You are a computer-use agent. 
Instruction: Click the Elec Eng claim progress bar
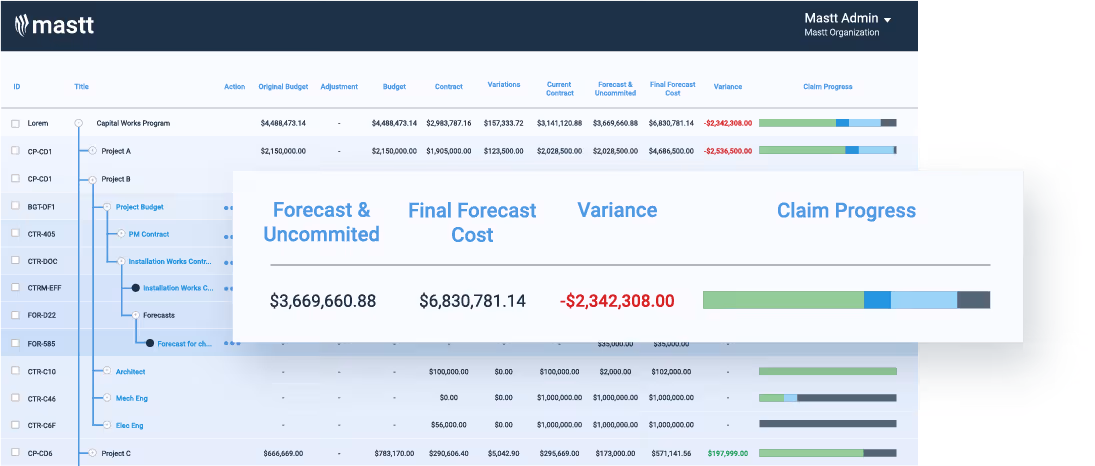(828, 423)
